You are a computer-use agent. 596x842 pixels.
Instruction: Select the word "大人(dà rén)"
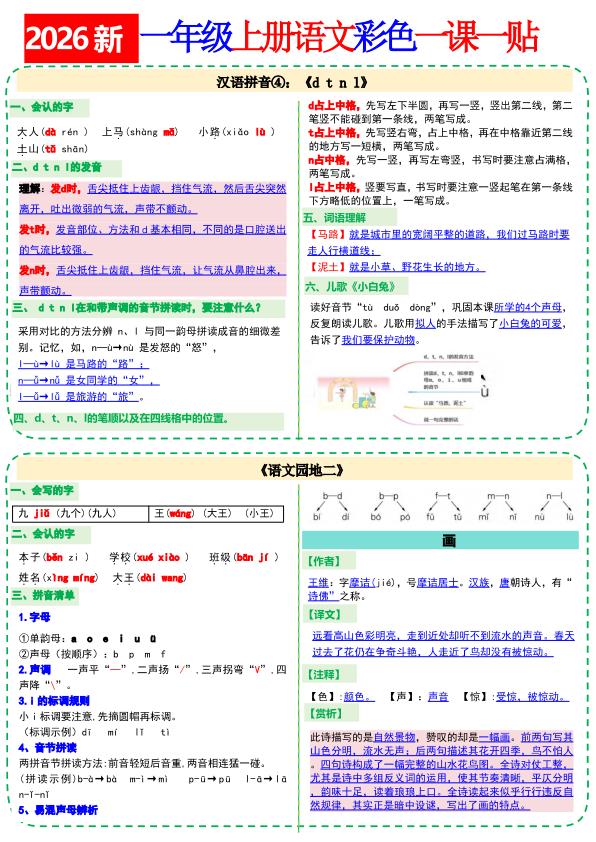point(52,132)
